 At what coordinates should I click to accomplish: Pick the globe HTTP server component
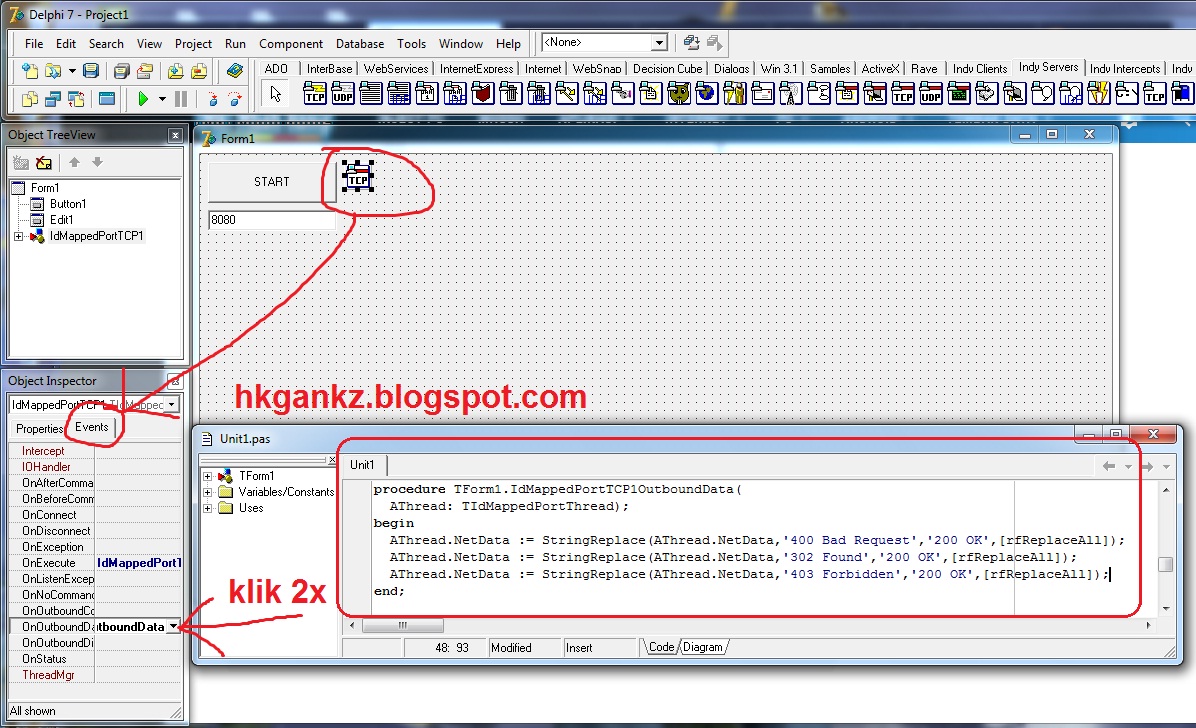[707, 94]
